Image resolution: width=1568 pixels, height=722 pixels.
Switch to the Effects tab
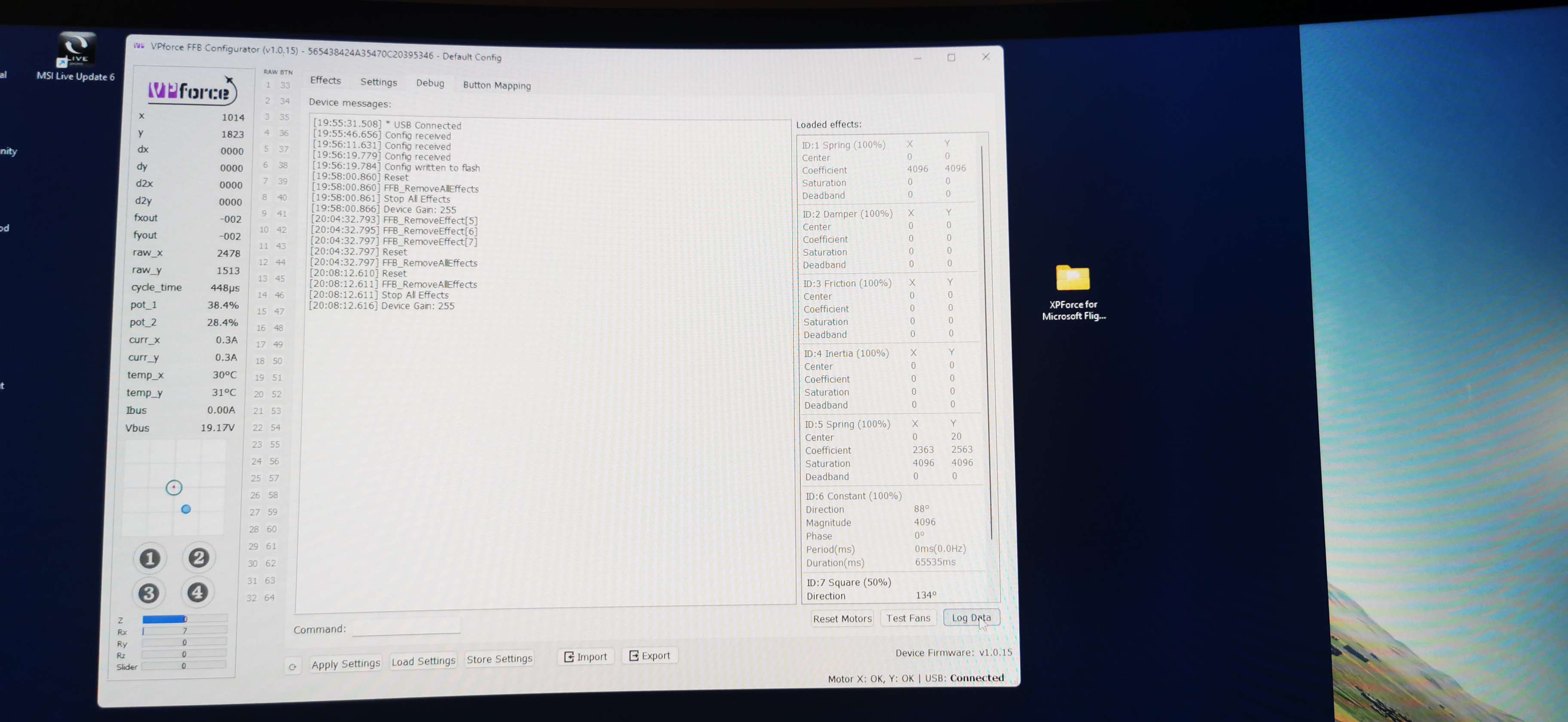[x=325, y=80]
